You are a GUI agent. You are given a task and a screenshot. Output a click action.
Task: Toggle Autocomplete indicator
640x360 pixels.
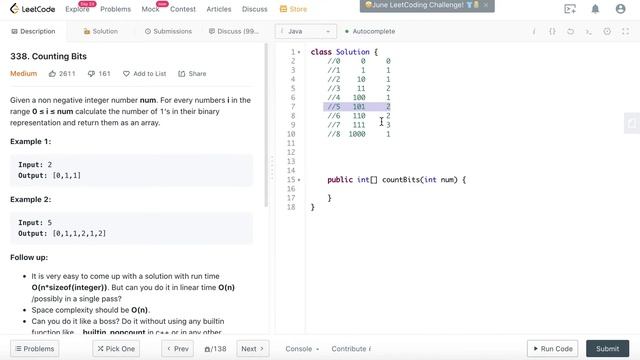370,31
